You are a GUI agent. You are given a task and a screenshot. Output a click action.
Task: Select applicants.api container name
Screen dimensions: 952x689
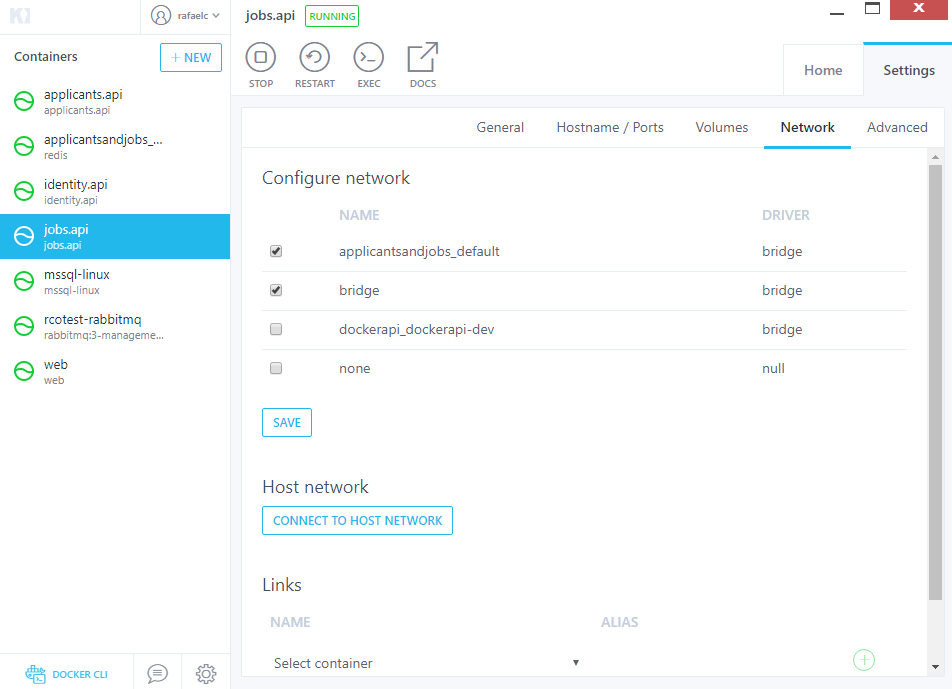(83, 95)
